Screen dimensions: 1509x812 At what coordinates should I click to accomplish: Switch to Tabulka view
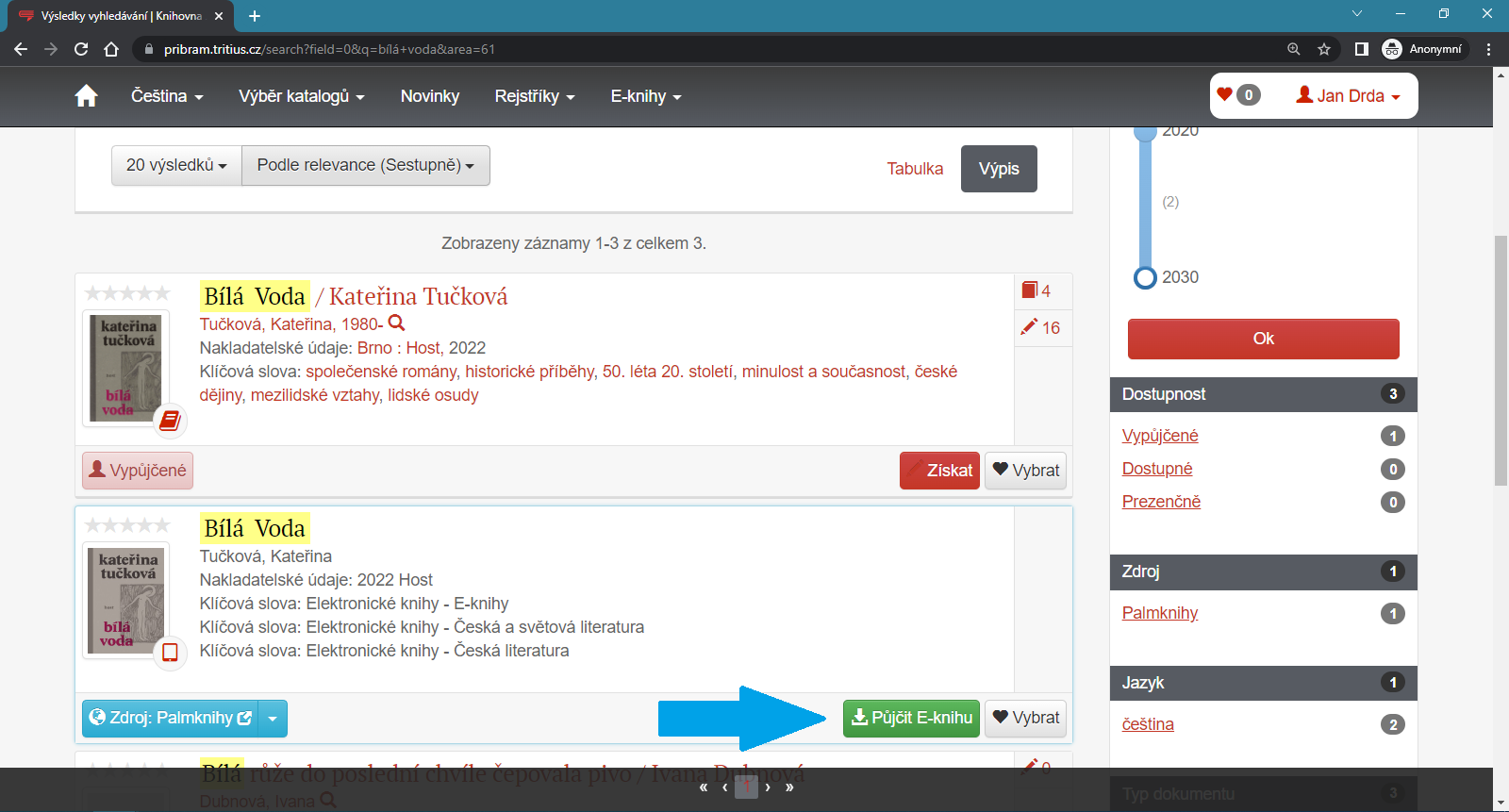[x=915, y=169]
